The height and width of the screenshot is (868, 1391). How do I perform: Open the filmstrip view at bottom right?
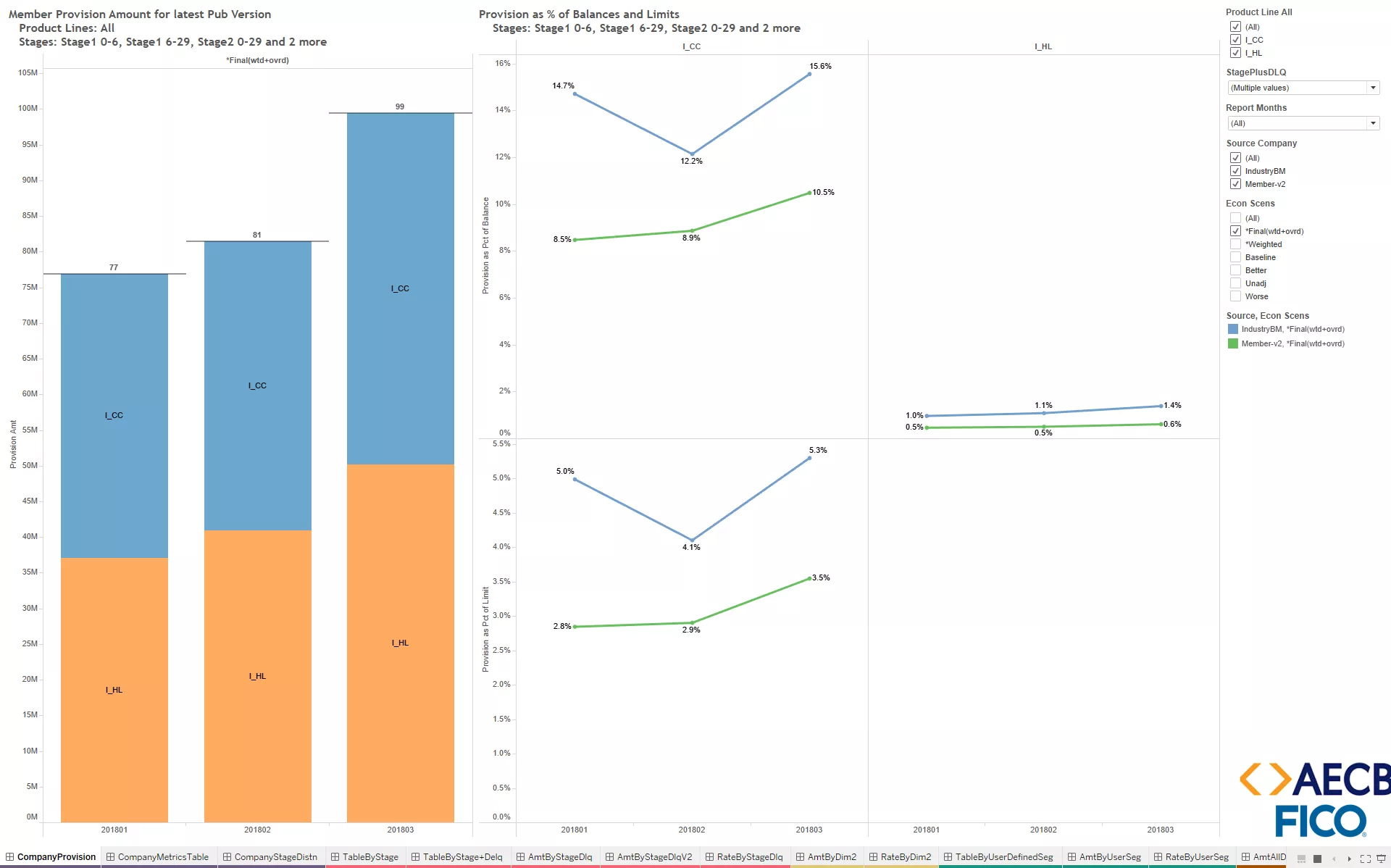tap(1301, 858)
